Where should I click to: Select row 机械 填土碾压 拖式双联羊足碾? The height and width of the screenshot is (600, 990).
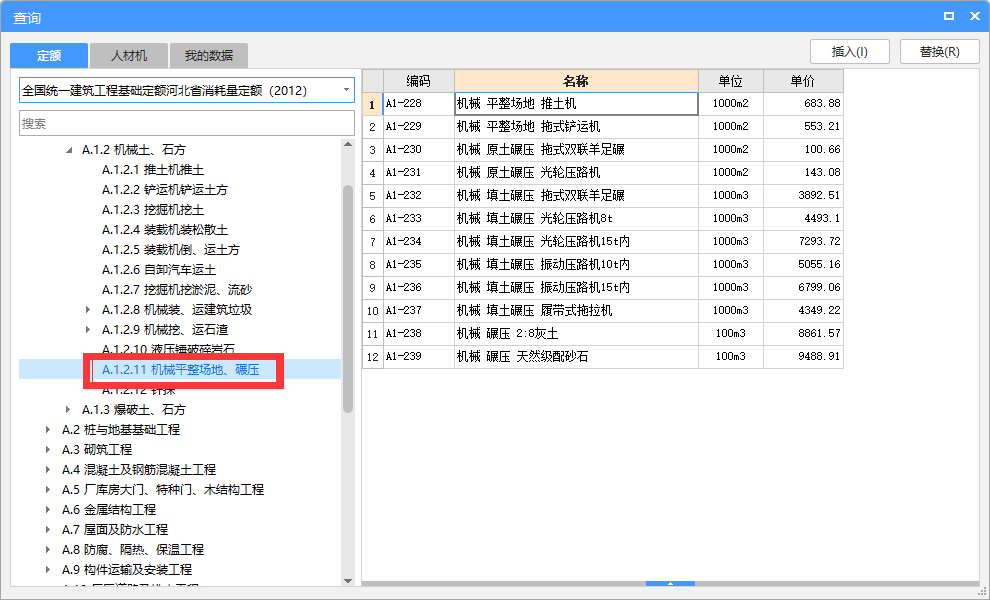pos(576,196)
